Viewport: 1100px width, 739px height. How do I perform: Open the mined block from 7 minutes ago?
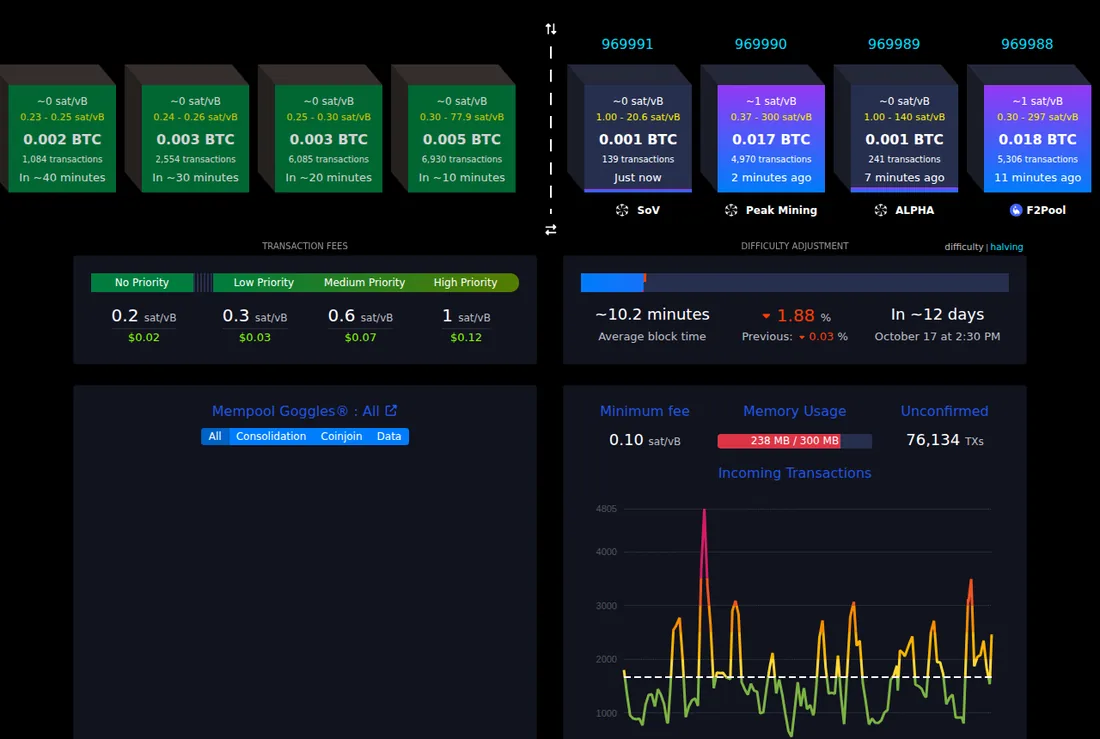coord(904,138)
